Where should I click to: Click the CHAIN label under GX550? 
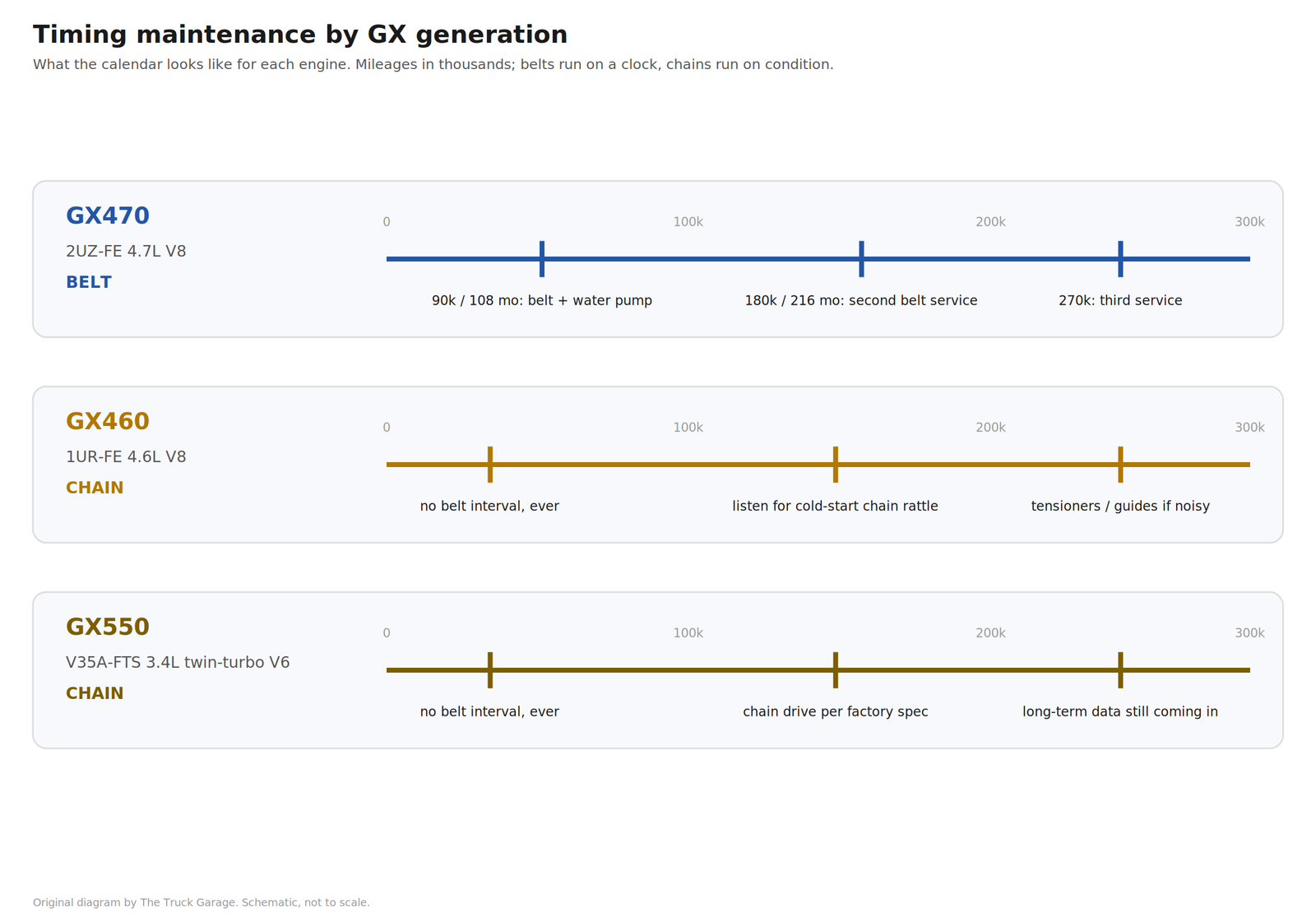(95, 693)
